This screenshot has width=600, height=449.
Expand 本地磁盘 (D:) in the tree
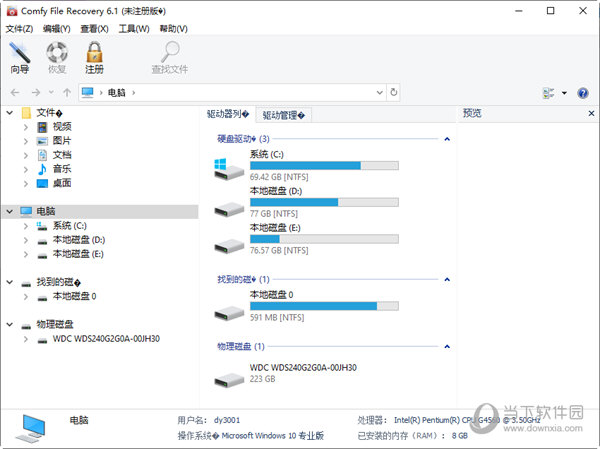point(26,240)
